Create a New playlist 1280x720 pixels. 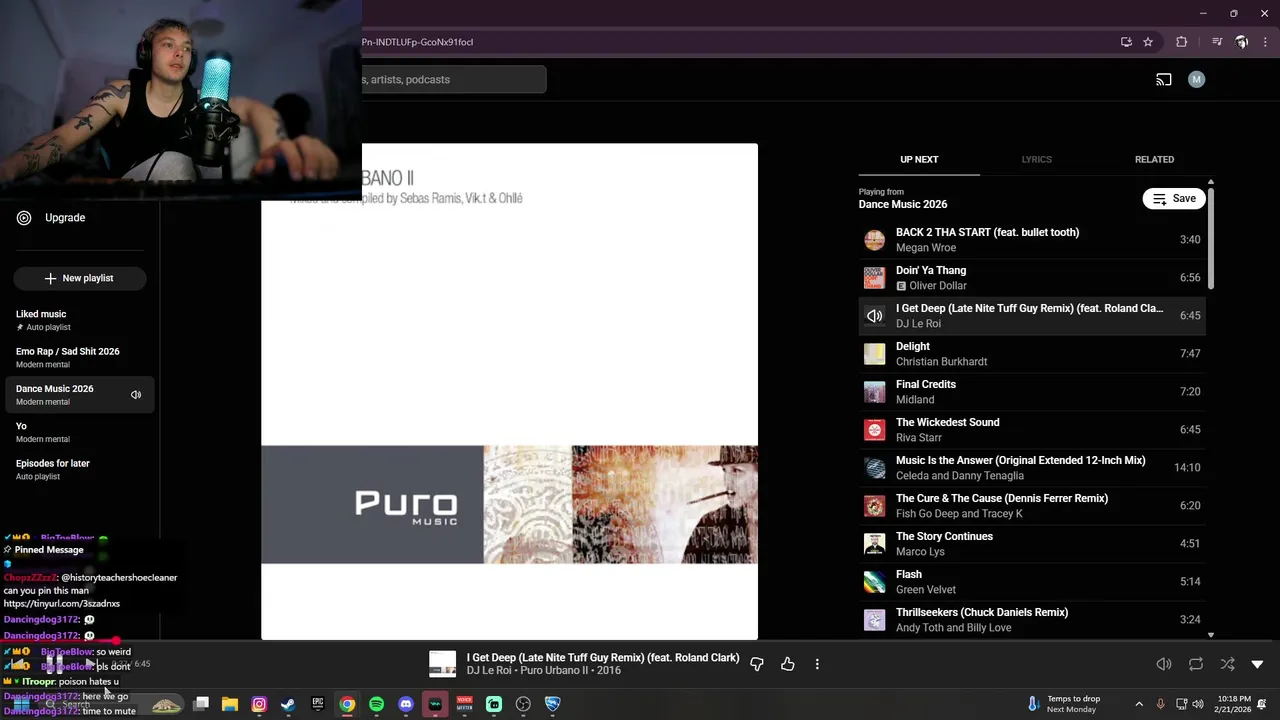click(80, 278)
